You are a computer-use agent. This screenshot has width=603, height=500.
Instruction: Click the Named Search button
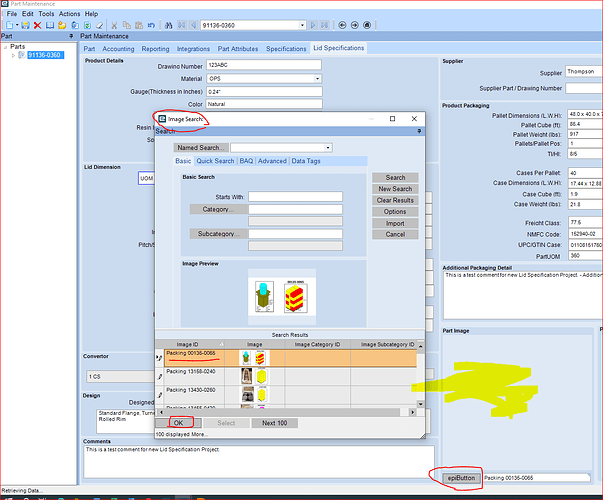click(x=201, y=148)
